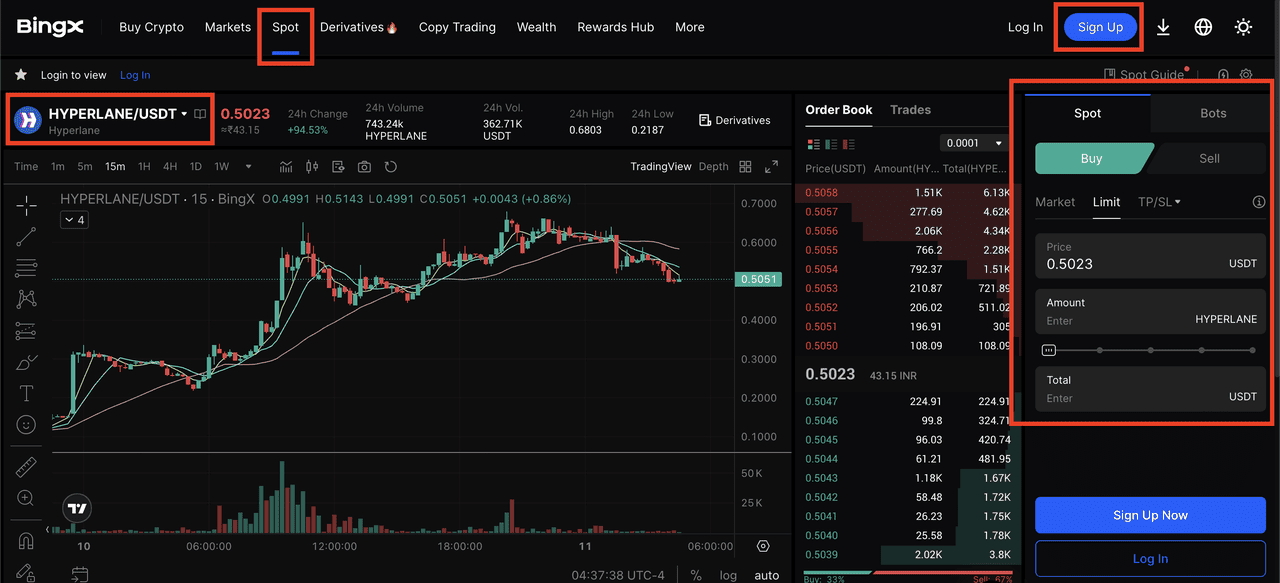Toggle auto scale on chart
Screen dimensions: 1280x583
(766, 575)
